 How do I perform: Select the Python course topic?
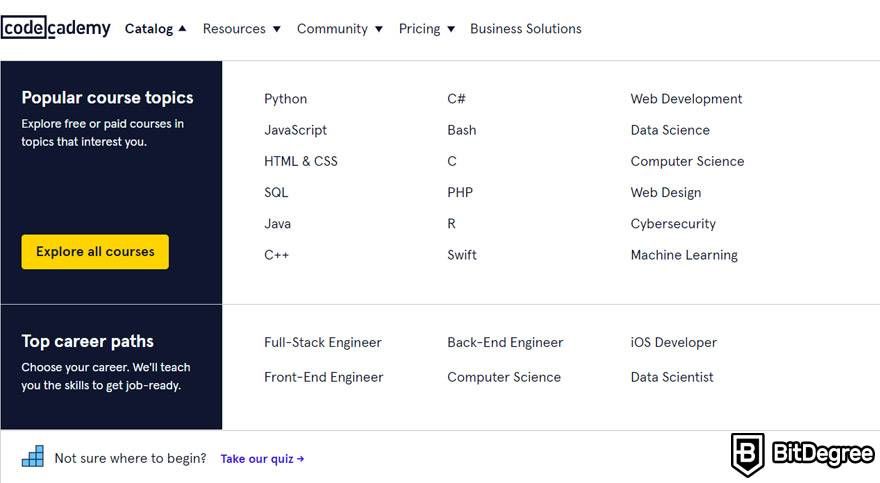tap(286, 99)
